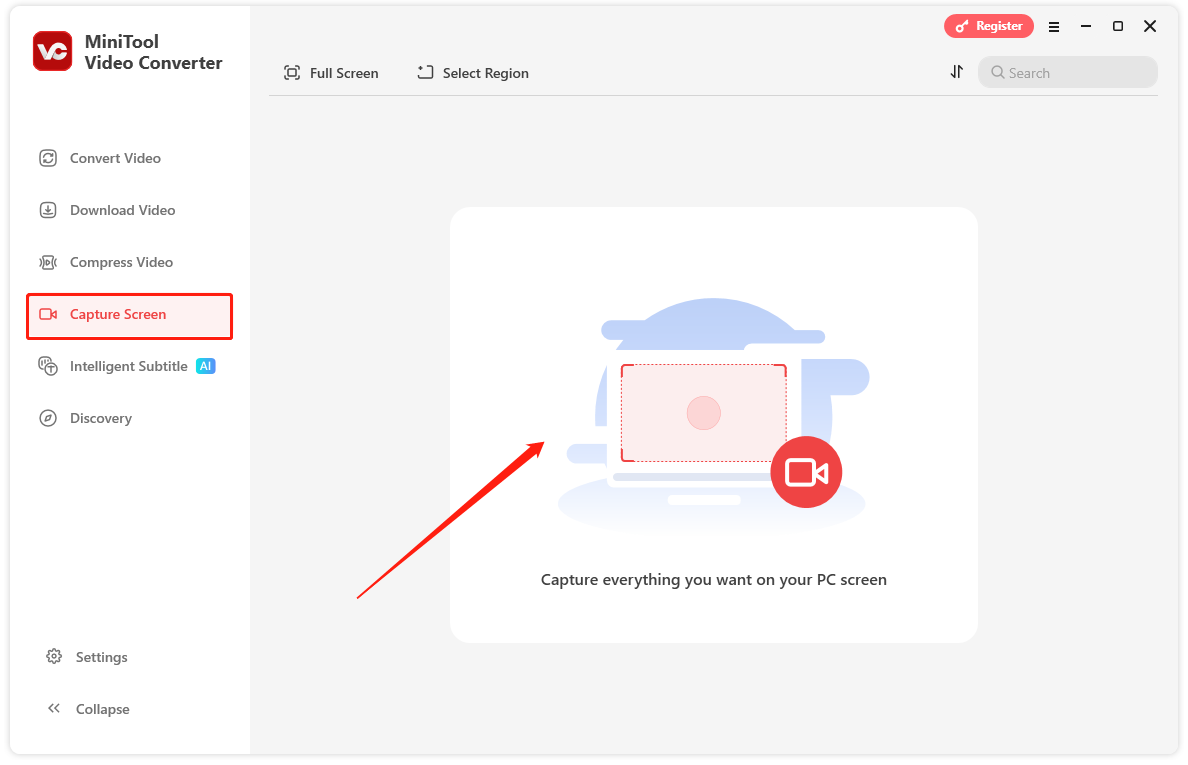Click the Compress Video icon
This screenshot has width=1188, height=765.
pyautogui.click(x=48, y=262)
